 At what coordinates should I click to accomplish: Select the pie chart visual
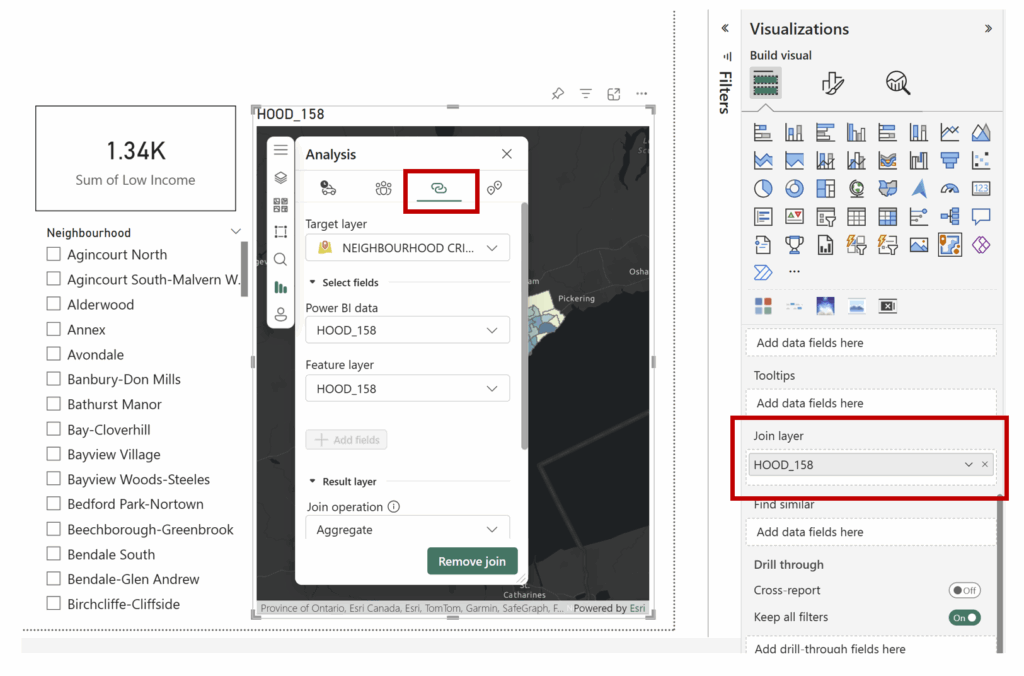[x=763, y=188]
